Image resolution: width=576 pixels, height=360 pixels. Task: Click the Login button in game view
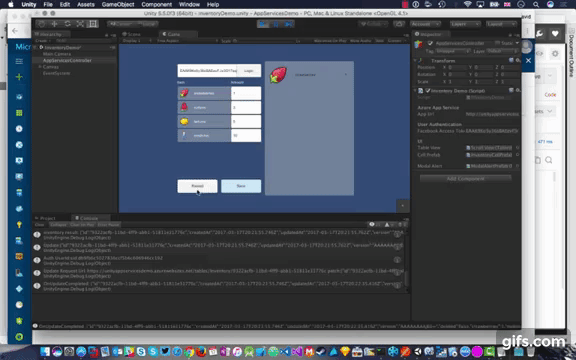pyautogui.click(x=249, y=71)
